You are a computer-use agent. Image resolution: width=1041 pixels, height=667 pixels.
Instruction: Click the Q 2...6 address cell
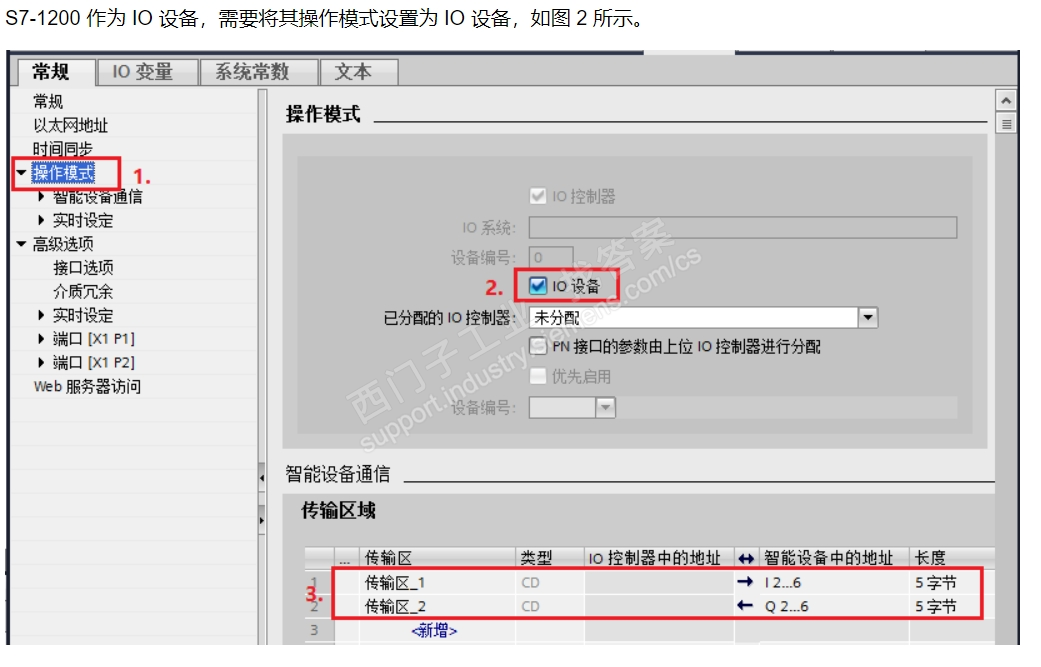834,607
